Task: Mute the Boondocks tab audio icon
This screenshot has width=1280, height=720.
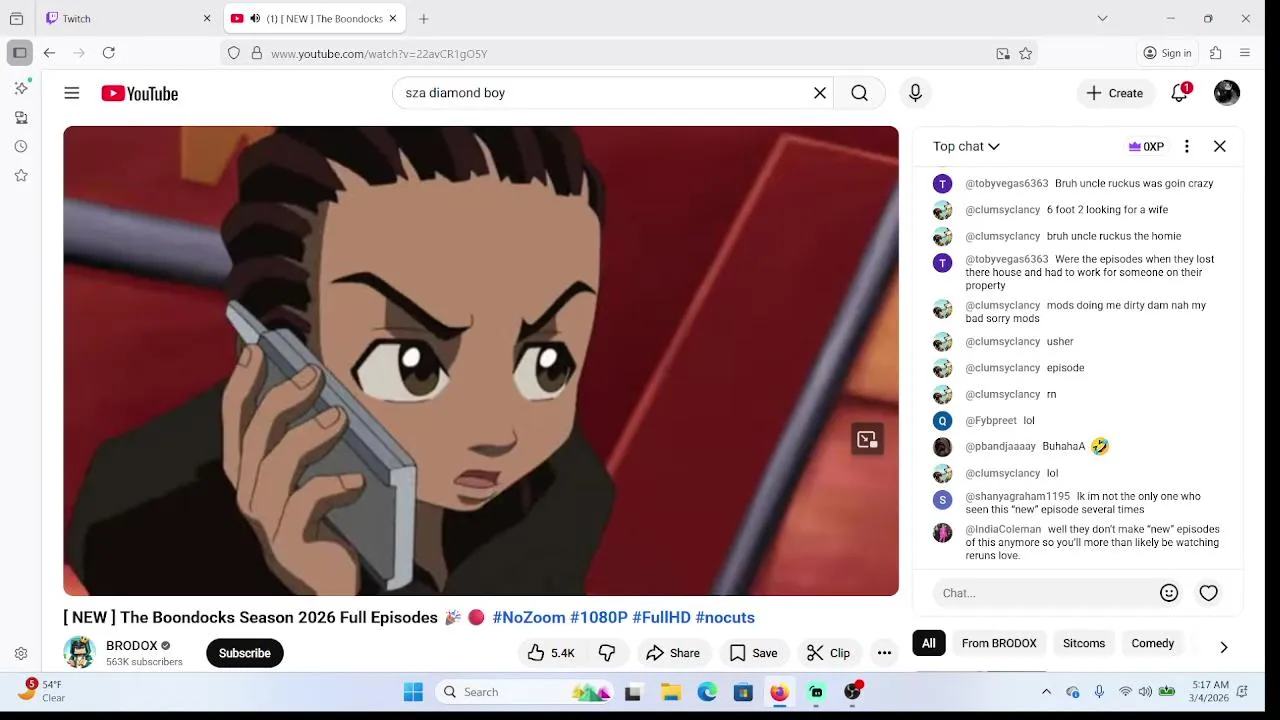Action: coord(255,18)
